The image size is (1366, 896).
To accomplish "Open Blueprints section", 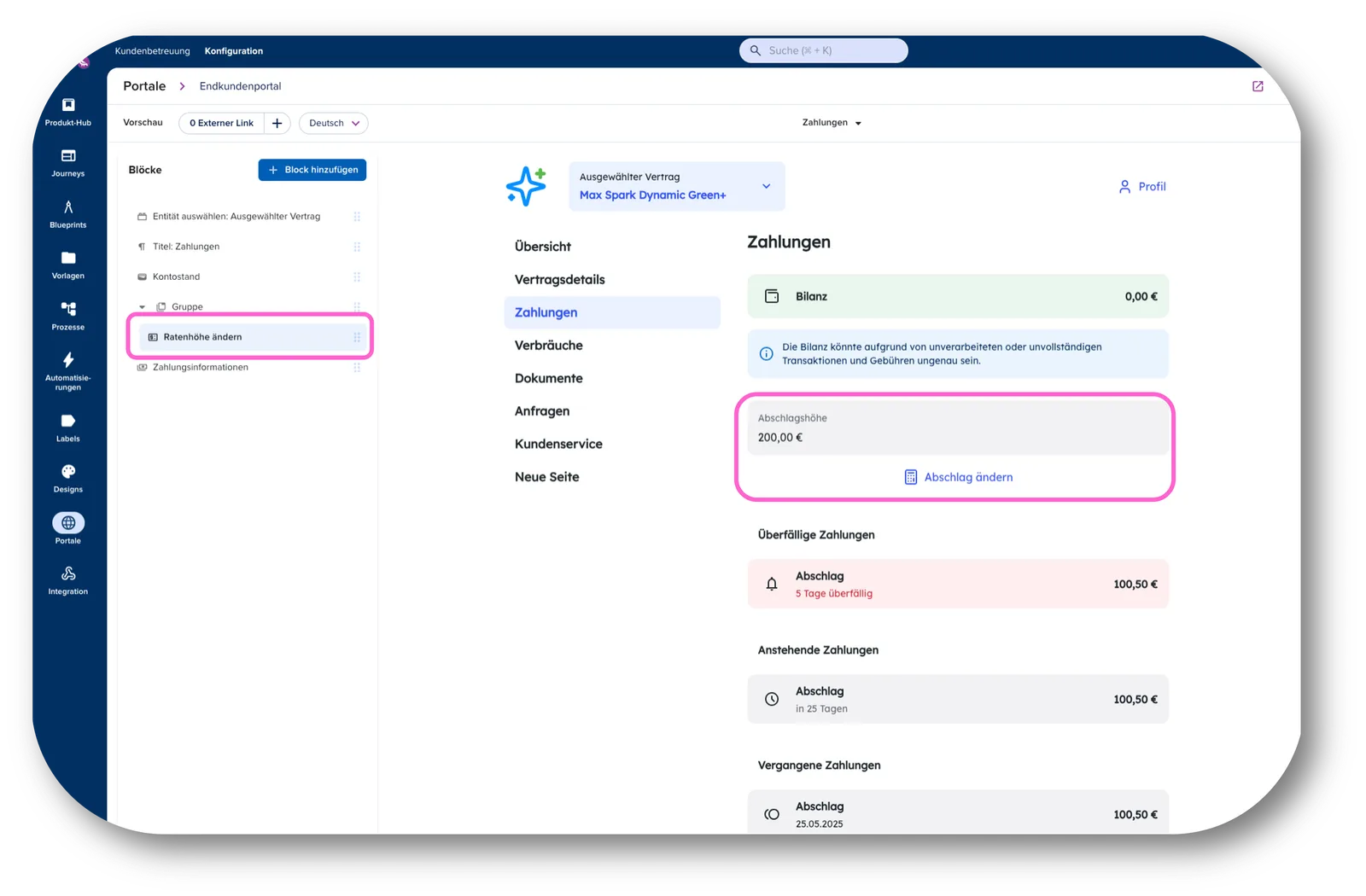I will [x=68, y=214].
